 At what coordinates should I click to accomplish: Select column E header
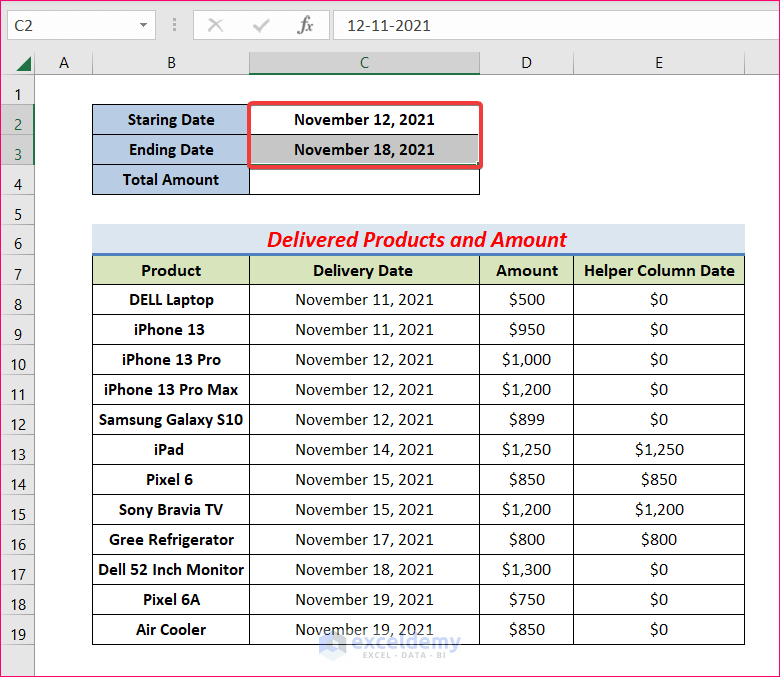point(658,63)
